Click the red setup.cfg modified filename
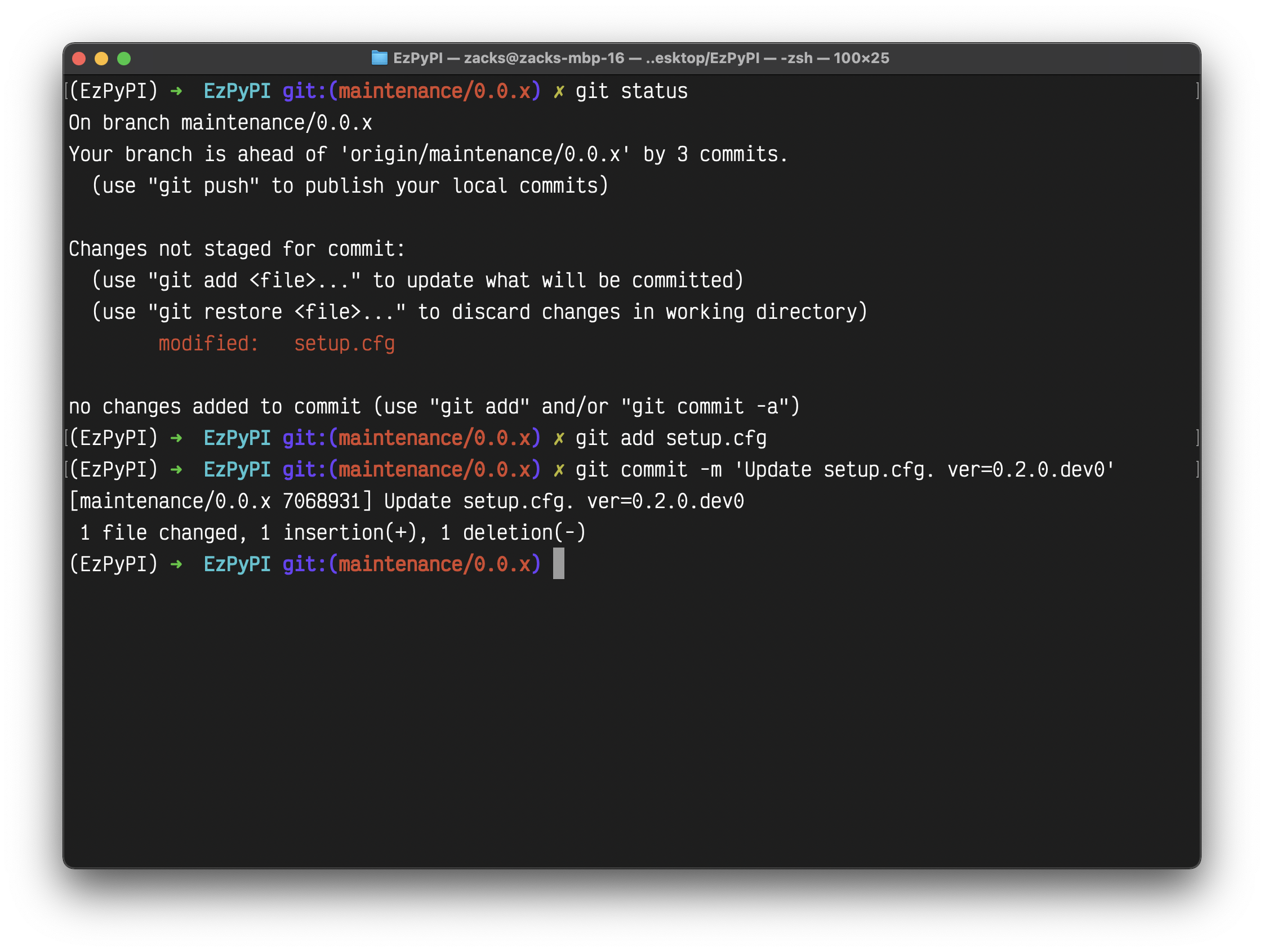Image resolution: width=1264 pixels, height=952 pixels. coord(344,344)
